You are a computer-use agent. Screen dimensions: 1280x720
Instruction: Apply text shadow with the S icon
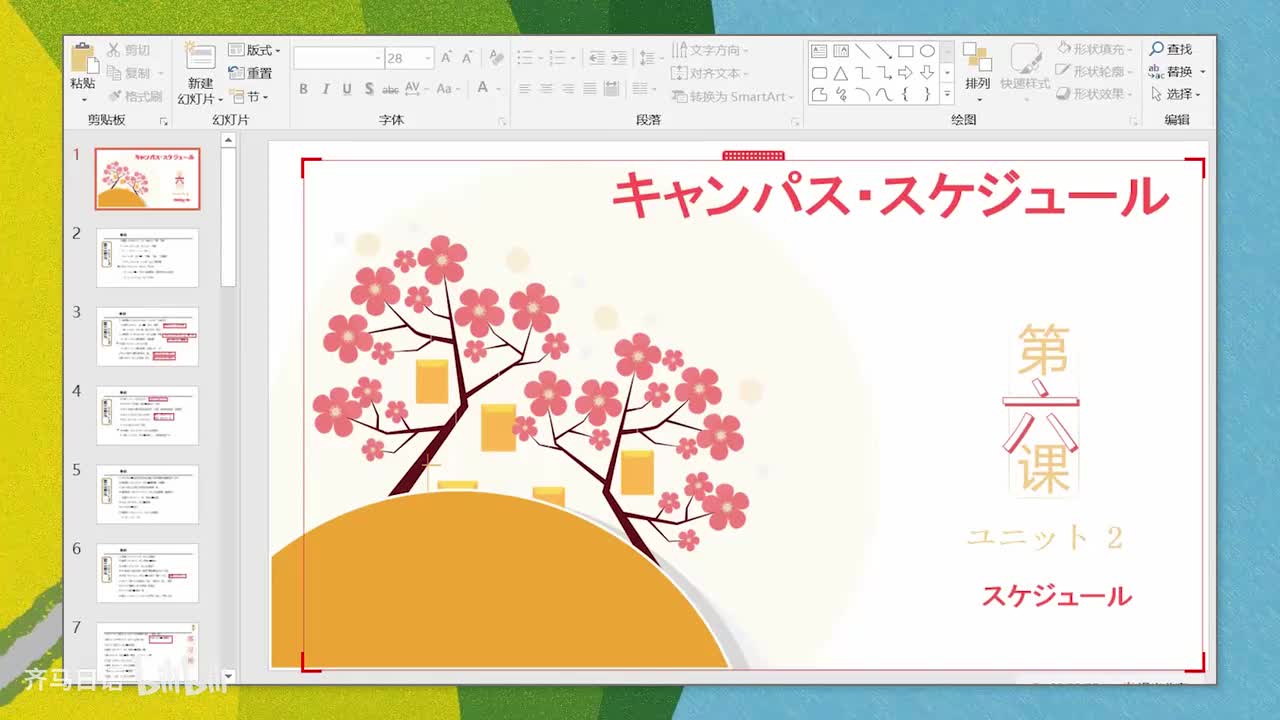click(369, 89)
